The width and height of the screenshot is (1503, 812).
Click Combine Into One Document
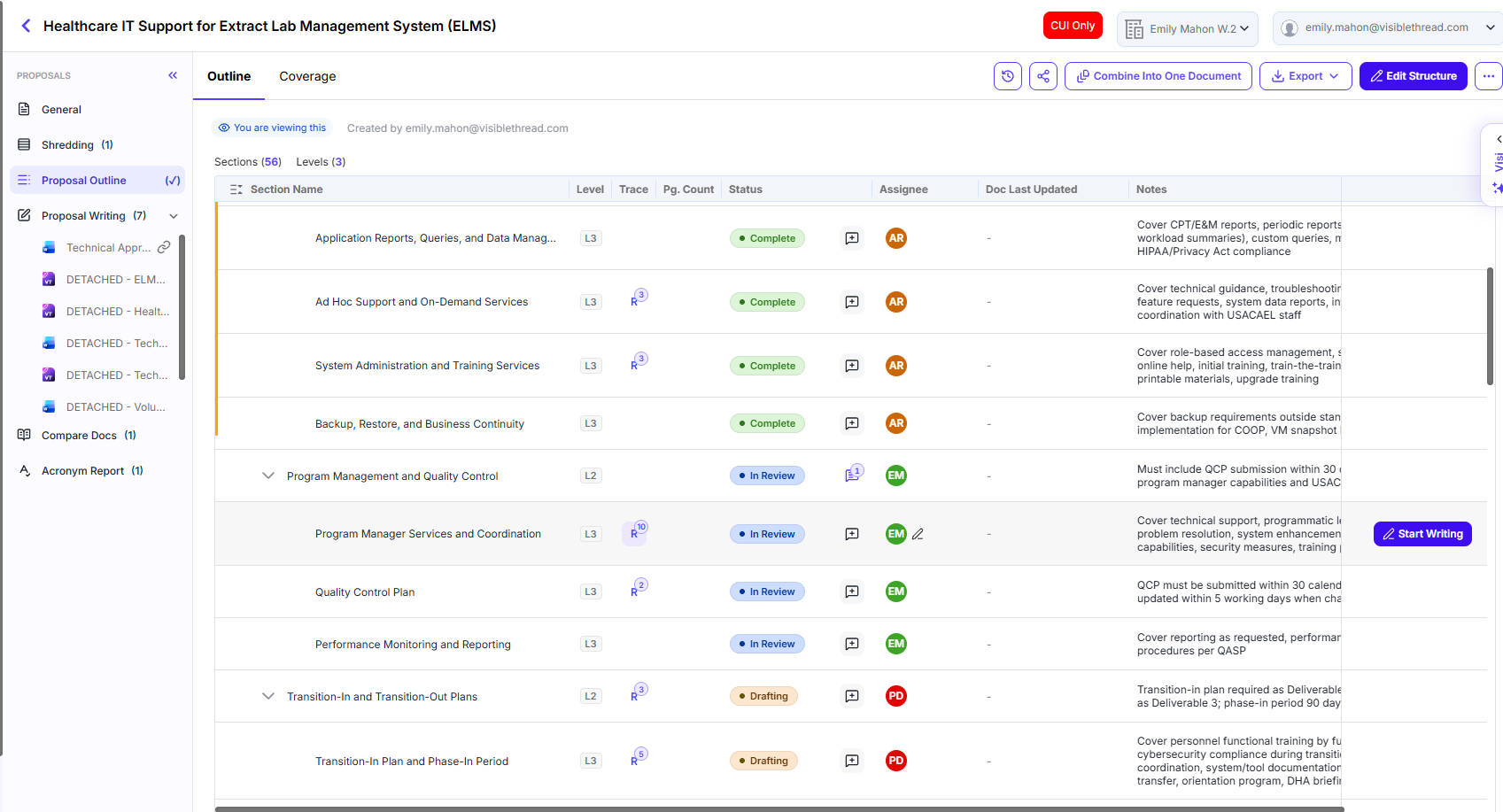[x=1158, y=76]
